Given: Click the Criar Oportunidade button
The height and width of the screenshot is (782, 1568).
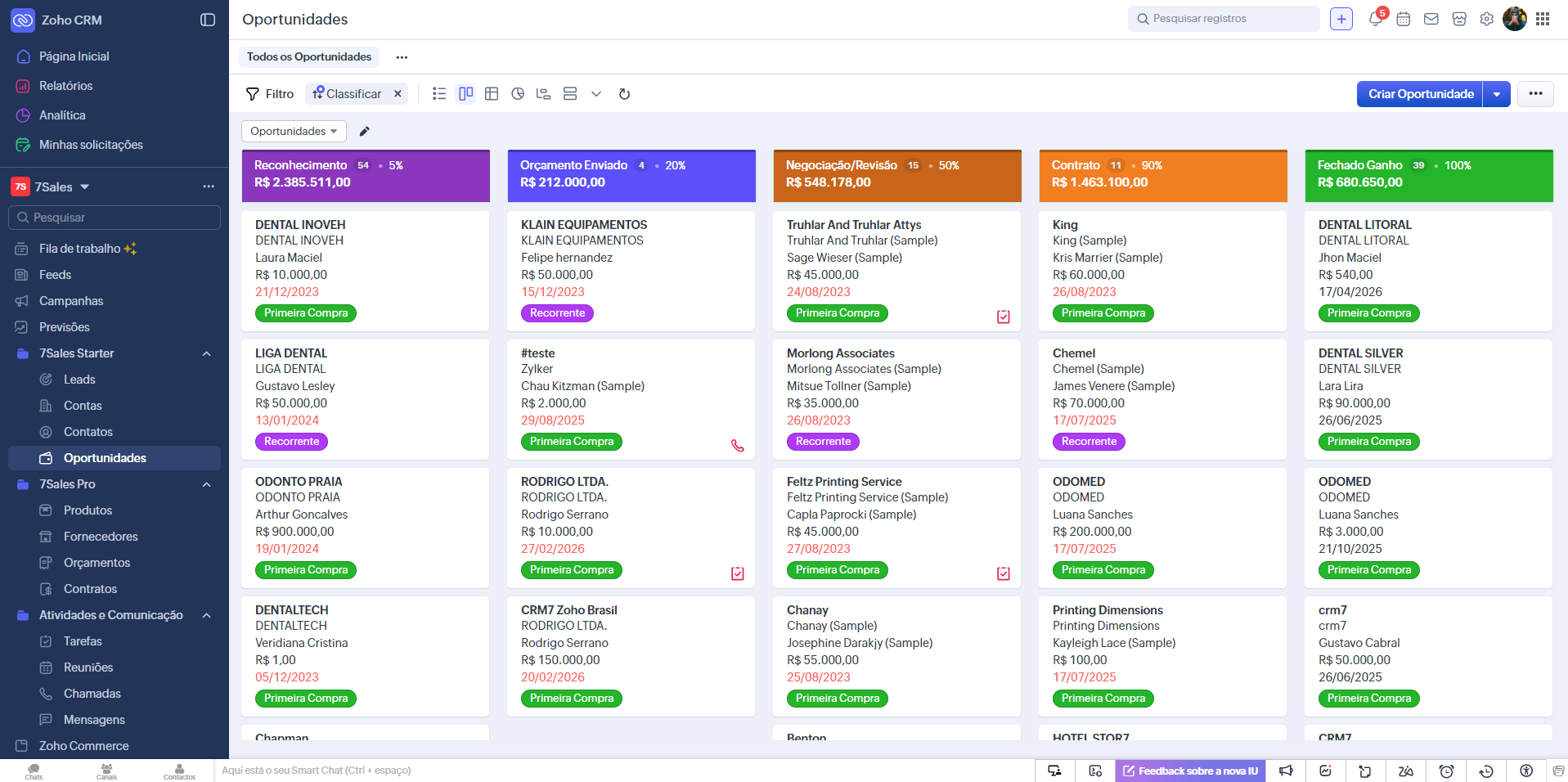Looking at the screenshot, I should pos(1420,94).
